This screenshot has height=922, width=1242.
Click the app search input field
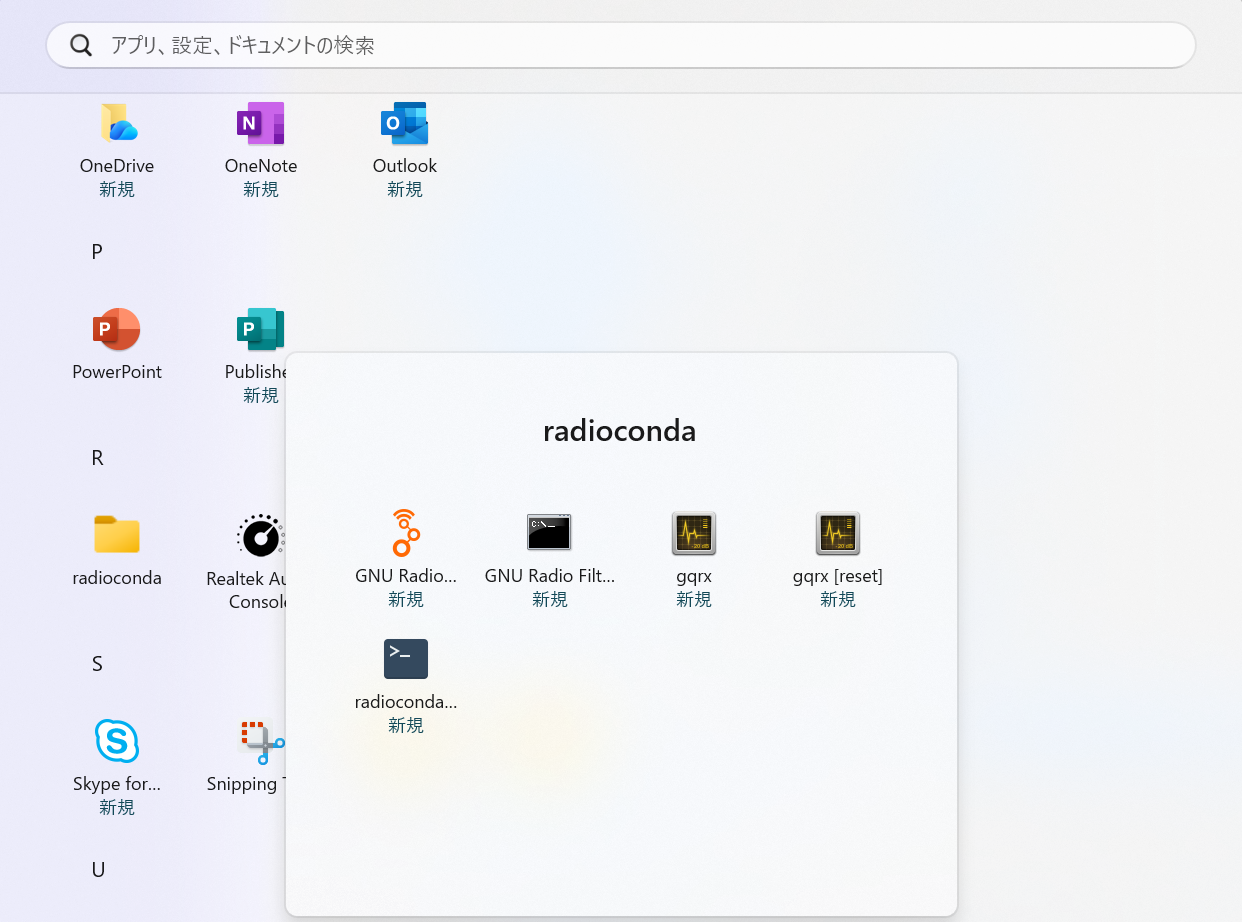621,45
